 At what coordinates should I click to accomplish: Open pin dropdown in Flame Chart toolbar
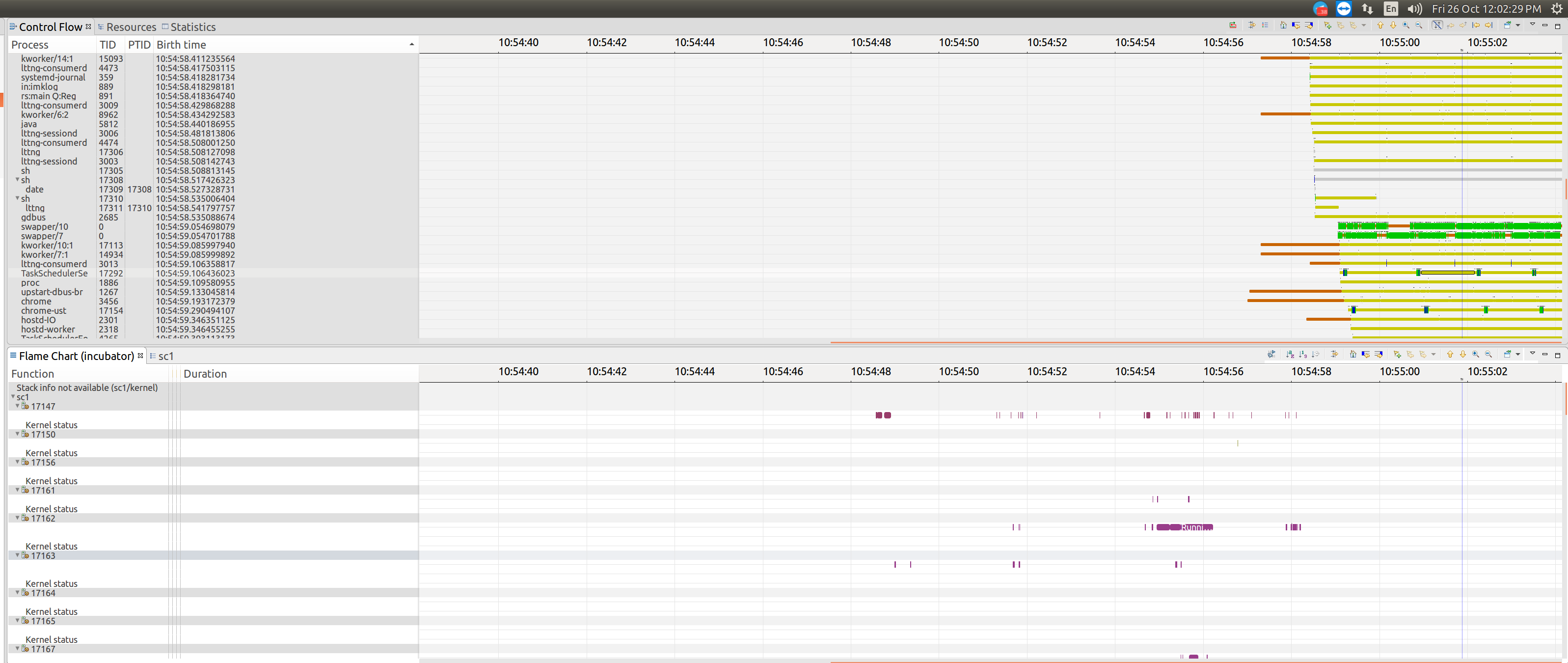pyautogui.click(x=1518, y=354)
